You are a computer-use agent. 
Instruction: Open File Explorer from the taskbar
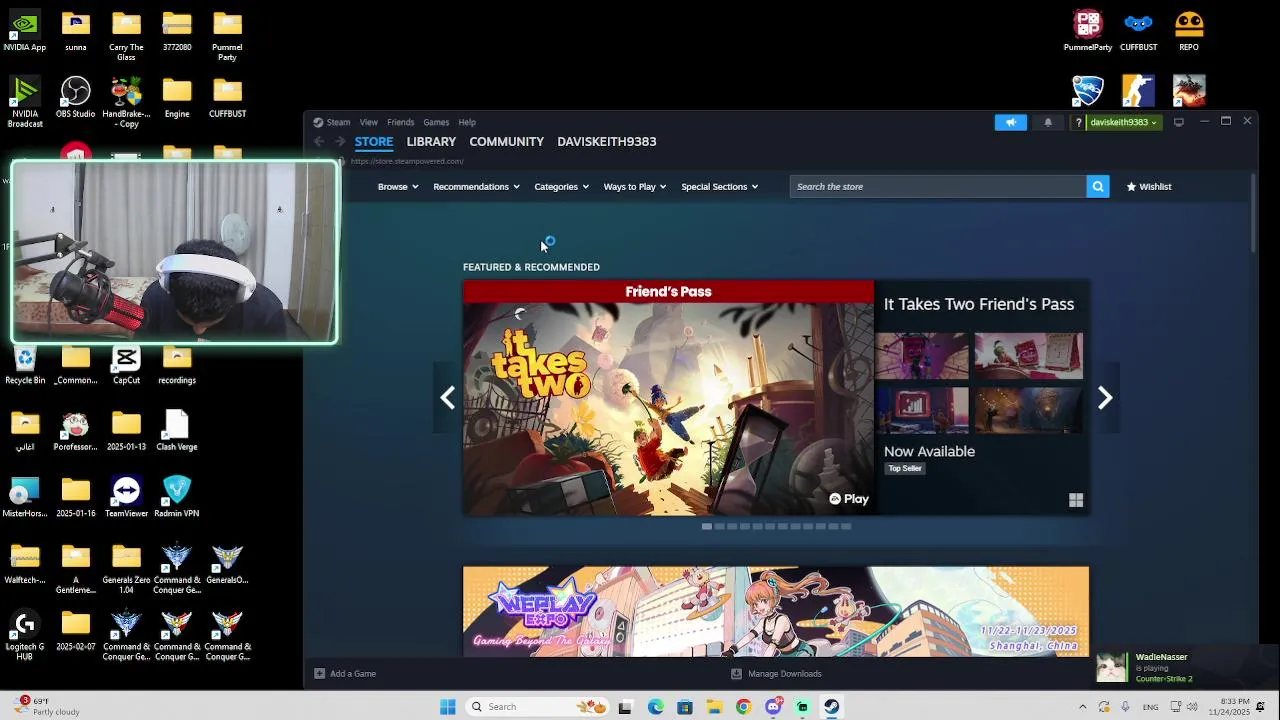tap(714, 707)
